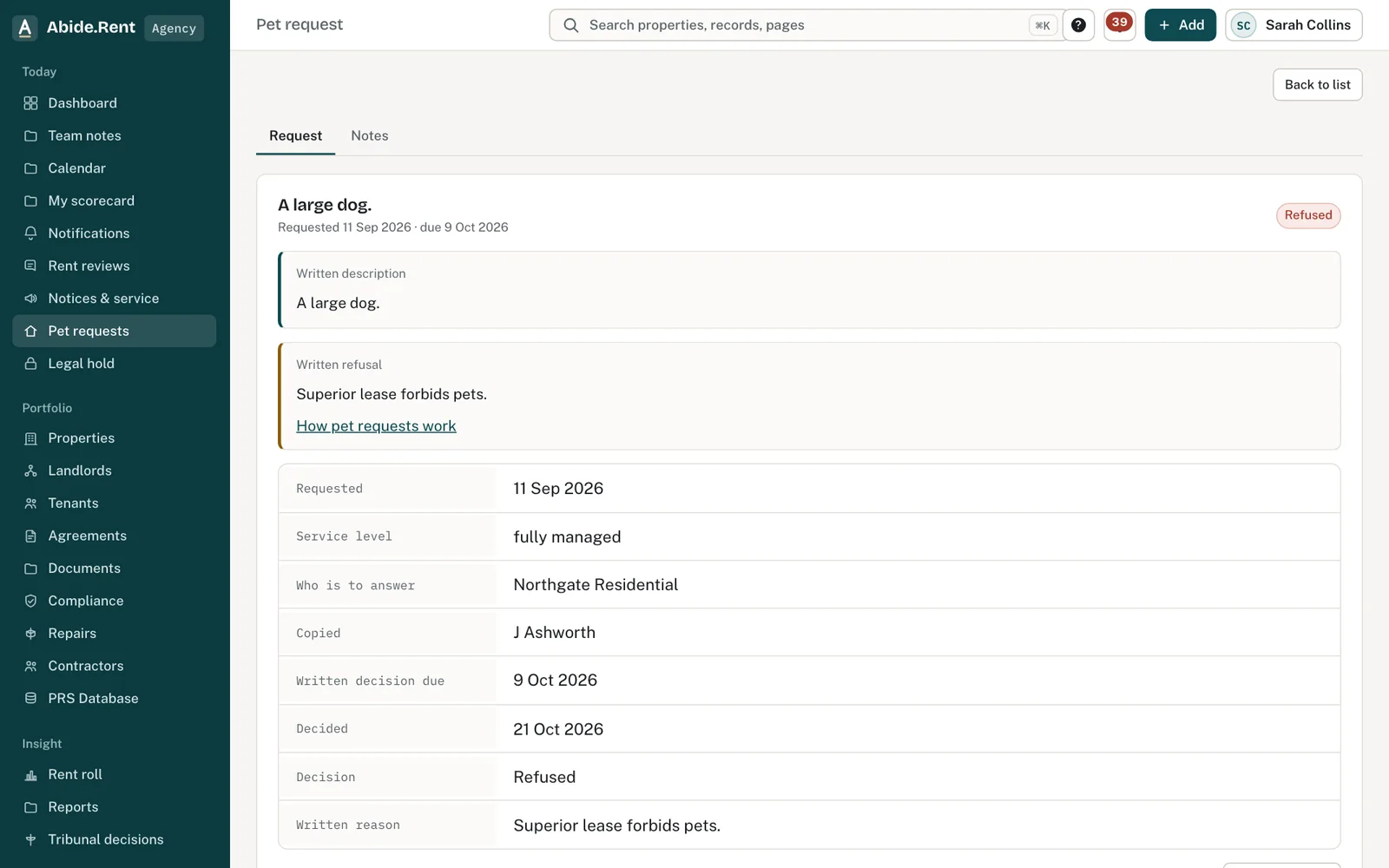Click the Agency badge
The height and width of the screenshot is (868, 1389).
[174, 28]
